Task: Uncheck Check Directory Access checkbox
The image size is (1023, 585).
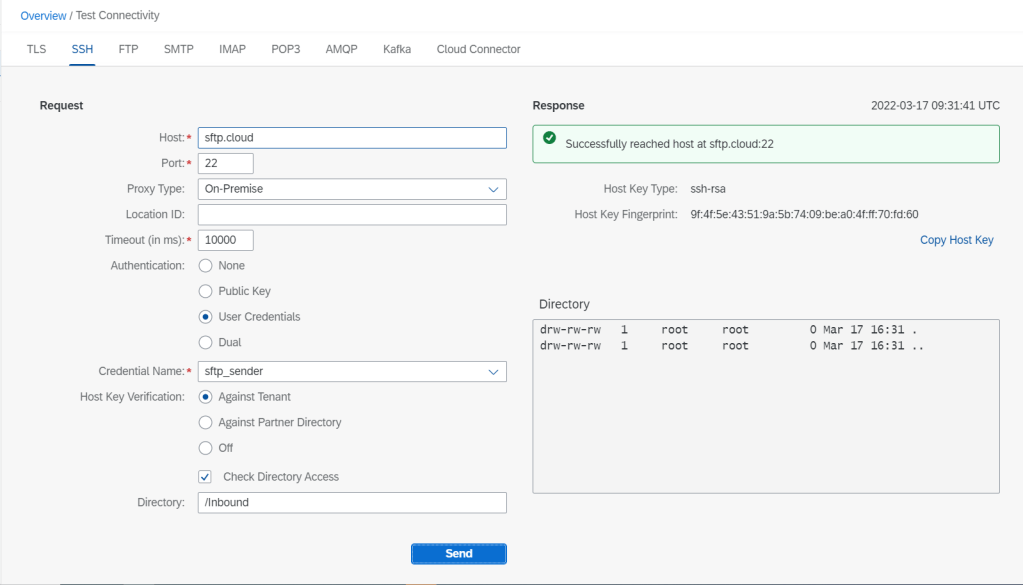Action: click(x=205, y=477)
